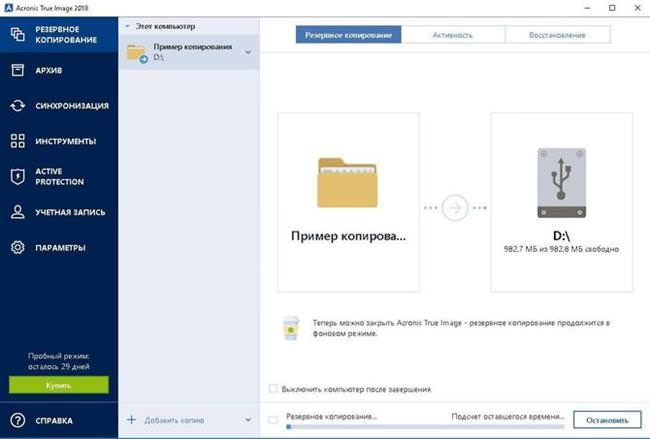This screenshot has height=439, width=650.
Task: Click the circular arrow between source and destination
Action: click(x=455, y=208)
